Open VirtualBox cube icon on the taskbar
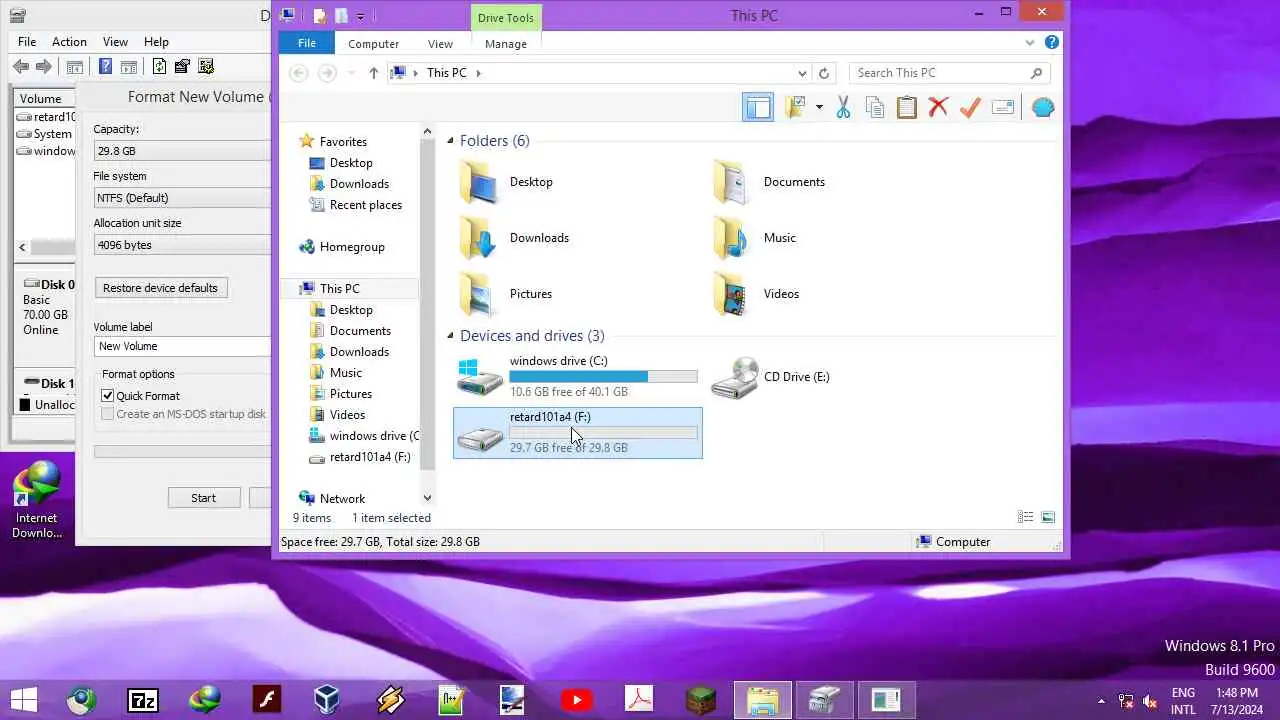Viewport: 1280px width, 720px height. (327, 700)
